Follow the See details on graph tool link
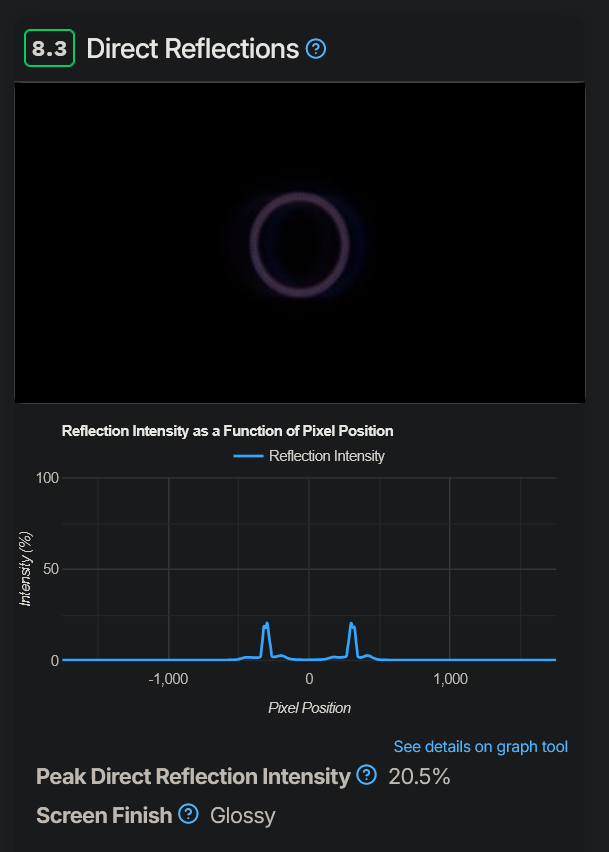Viewport: 609px width, 852px height. tap(481, 747)
